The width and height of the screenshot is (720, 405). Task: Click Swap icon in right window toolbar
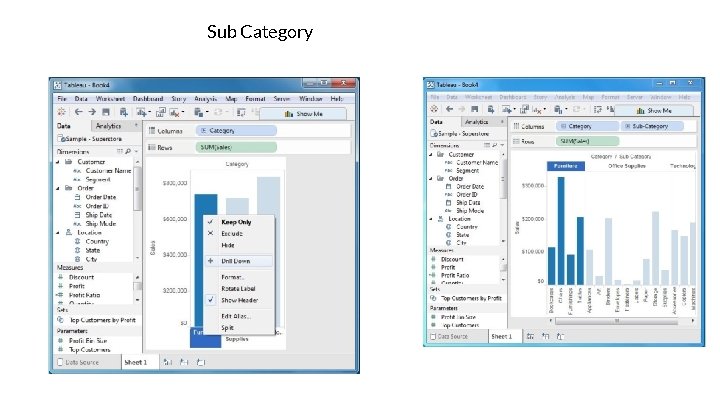pos(597,109)
